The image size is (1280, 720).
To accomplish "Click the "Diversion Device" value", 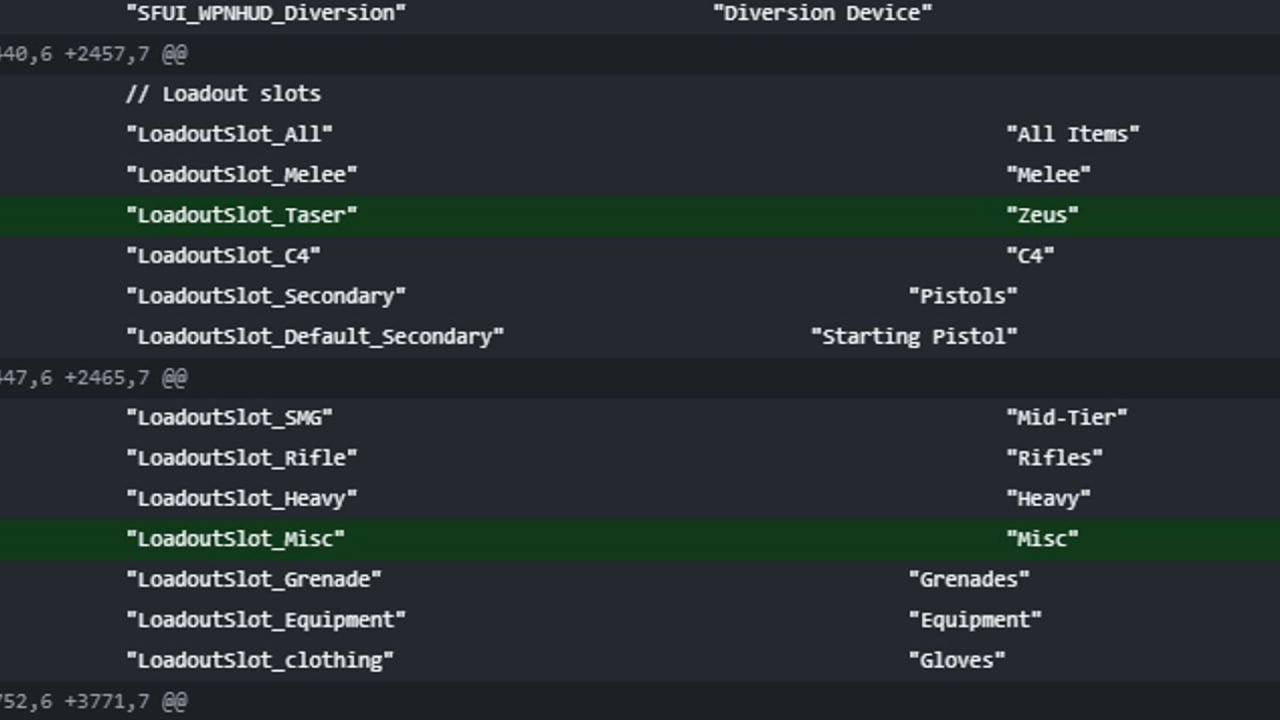I will pyautogui.click(x=822, y=13).
